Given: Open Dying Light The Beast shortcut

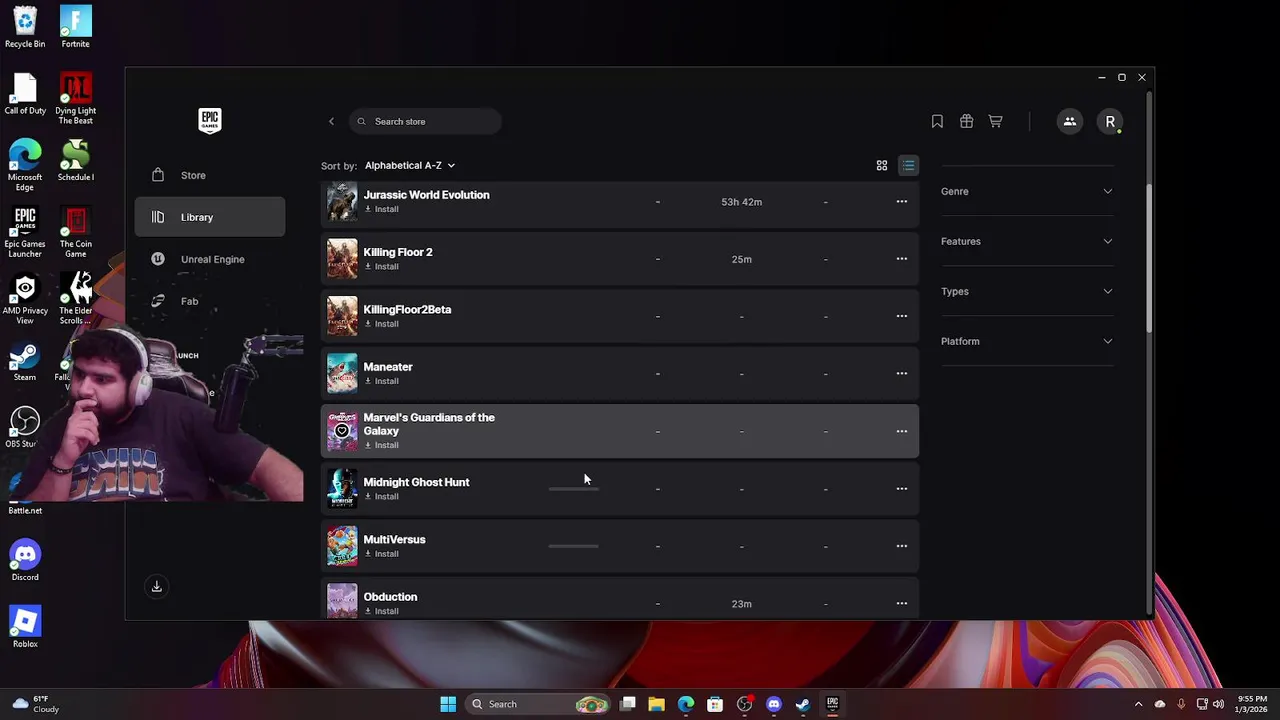Looking at the screenshot, I should tap(75, 98).
